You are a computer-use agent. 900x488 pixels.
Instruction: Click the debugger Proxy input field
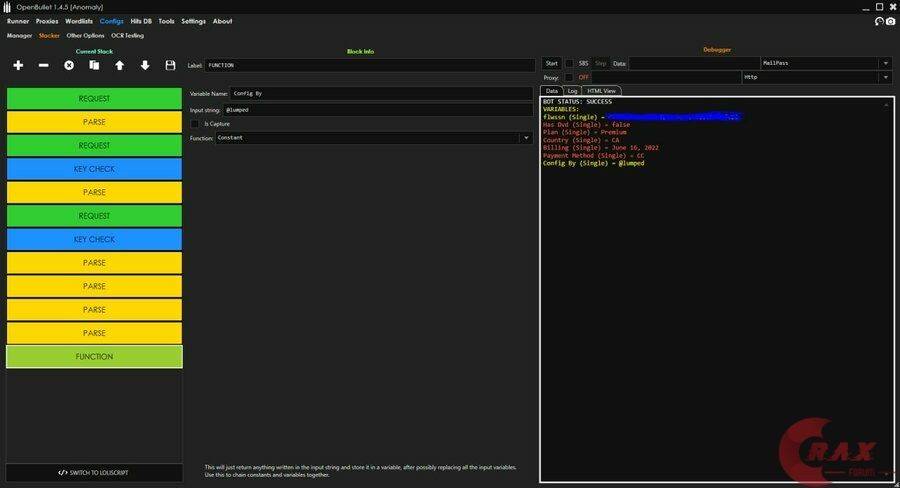coord(666,77)
